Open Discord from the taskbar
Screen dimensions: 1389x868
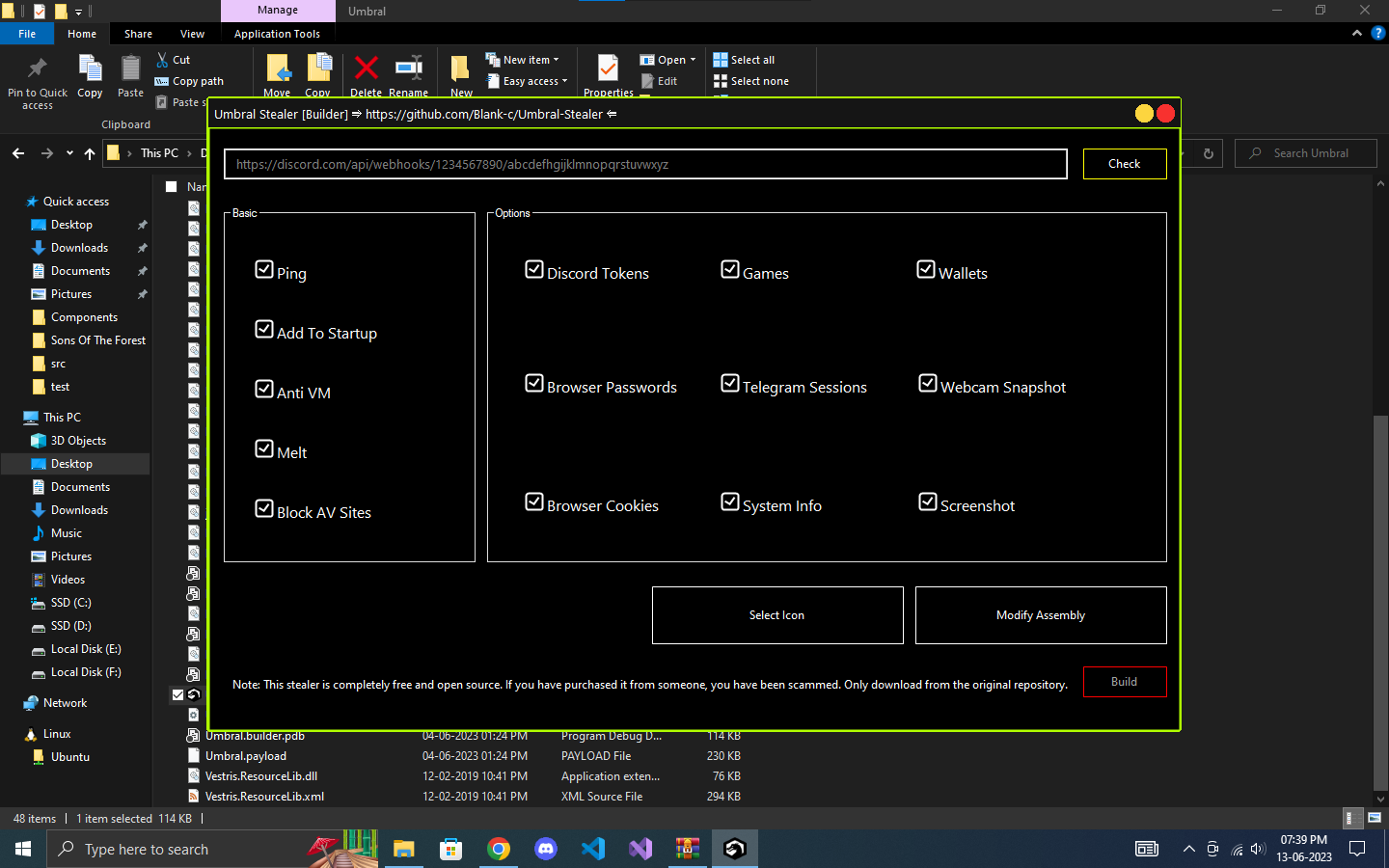click(x=545, y=849)
